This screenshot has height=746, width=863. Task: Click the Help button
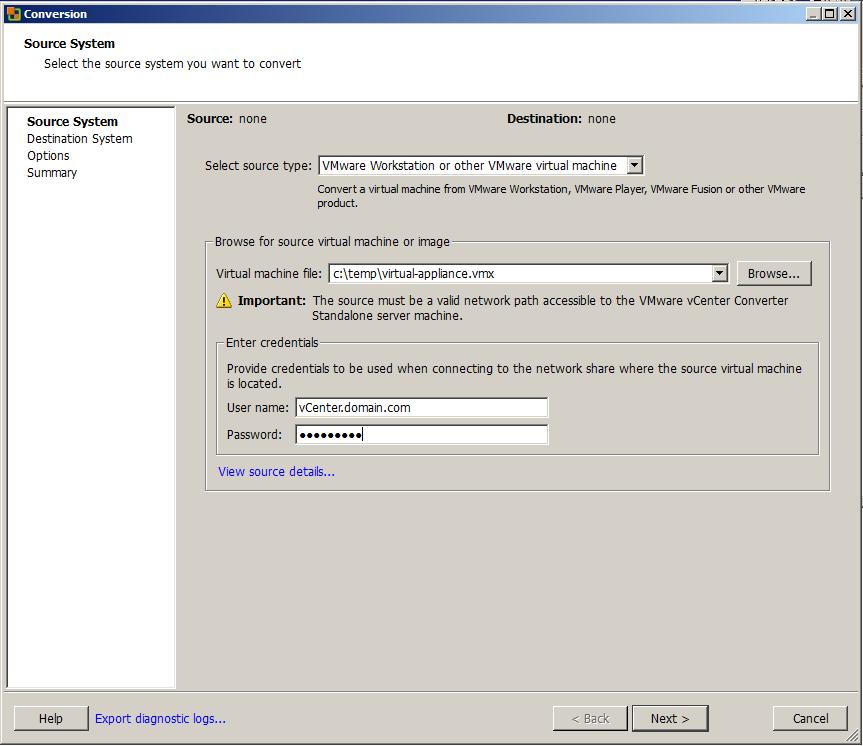pos(50,718)
